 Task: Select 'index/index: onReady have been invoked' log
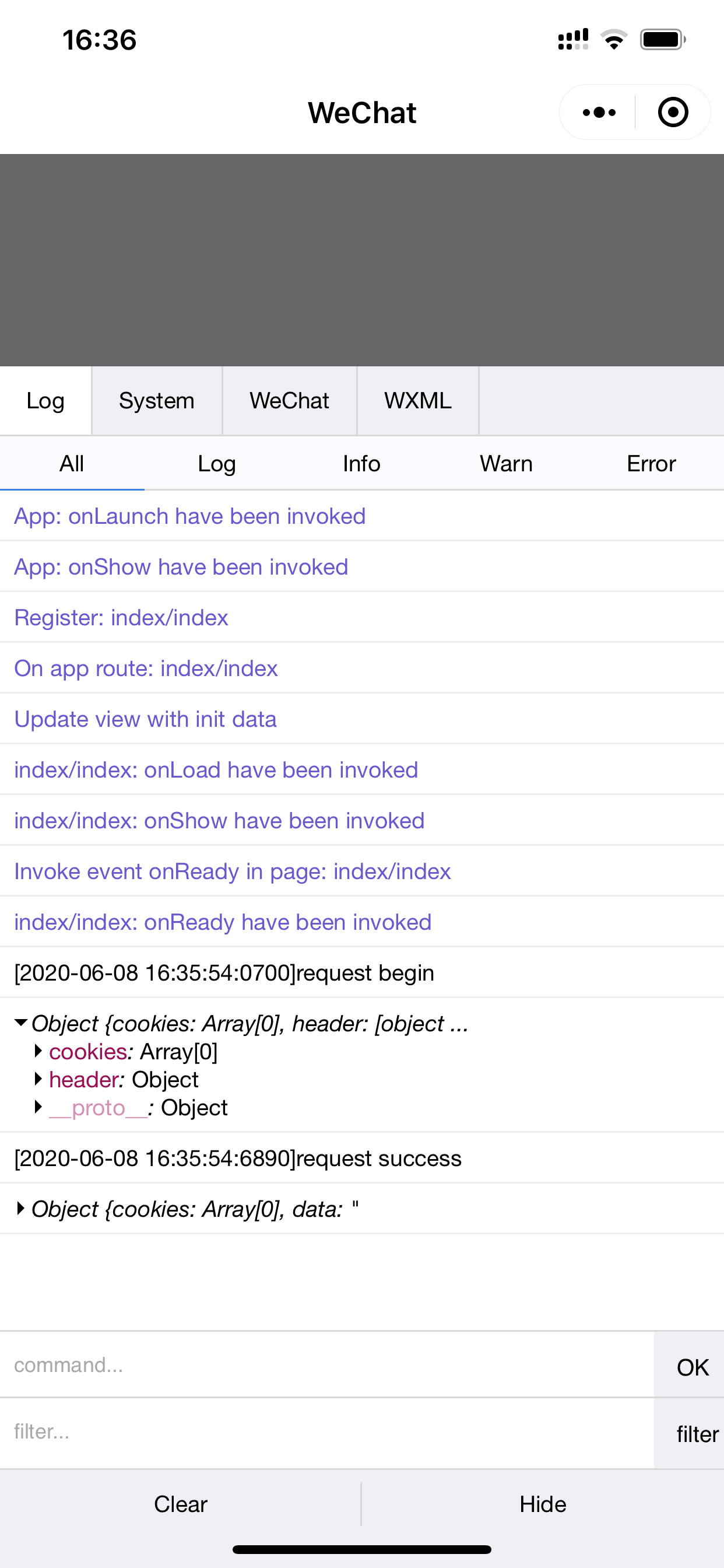pyautogui.click(x=362, y=922)
